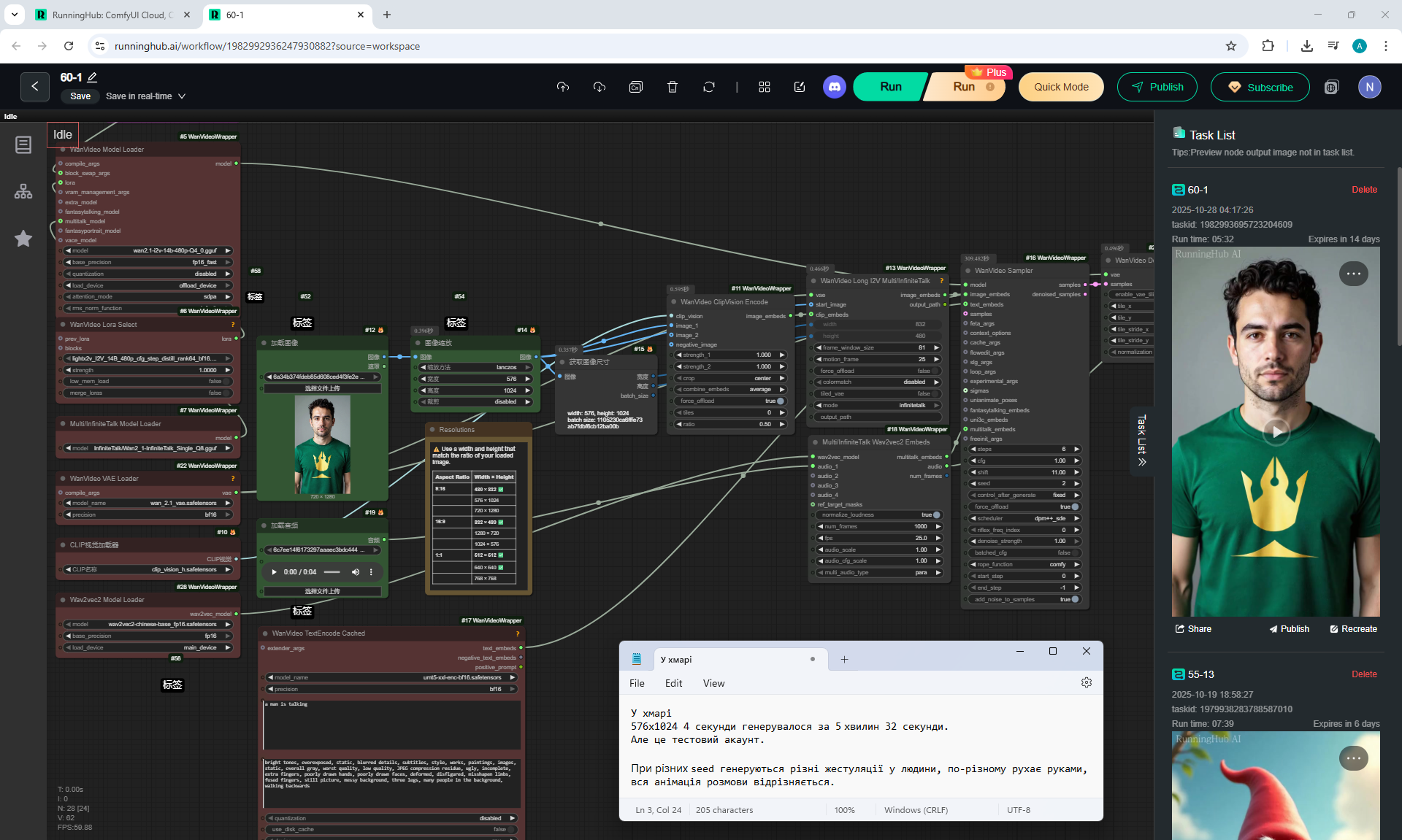Click the back arrow button

(x=34, y=87)
